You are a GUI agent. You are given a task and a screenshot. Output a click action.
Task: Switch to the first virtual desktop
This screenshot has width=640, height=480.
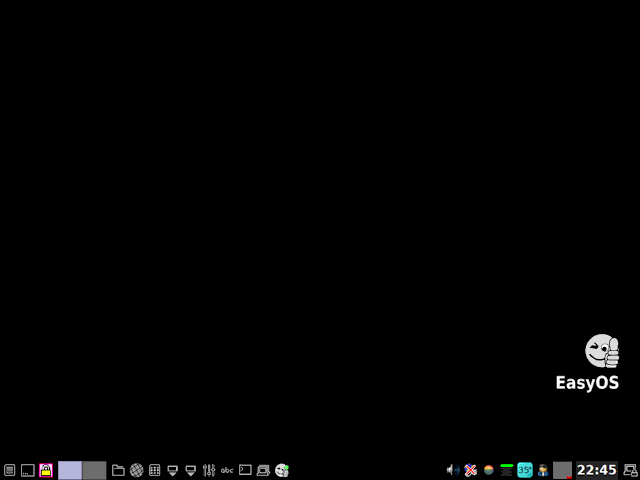[x=70, y=470]
